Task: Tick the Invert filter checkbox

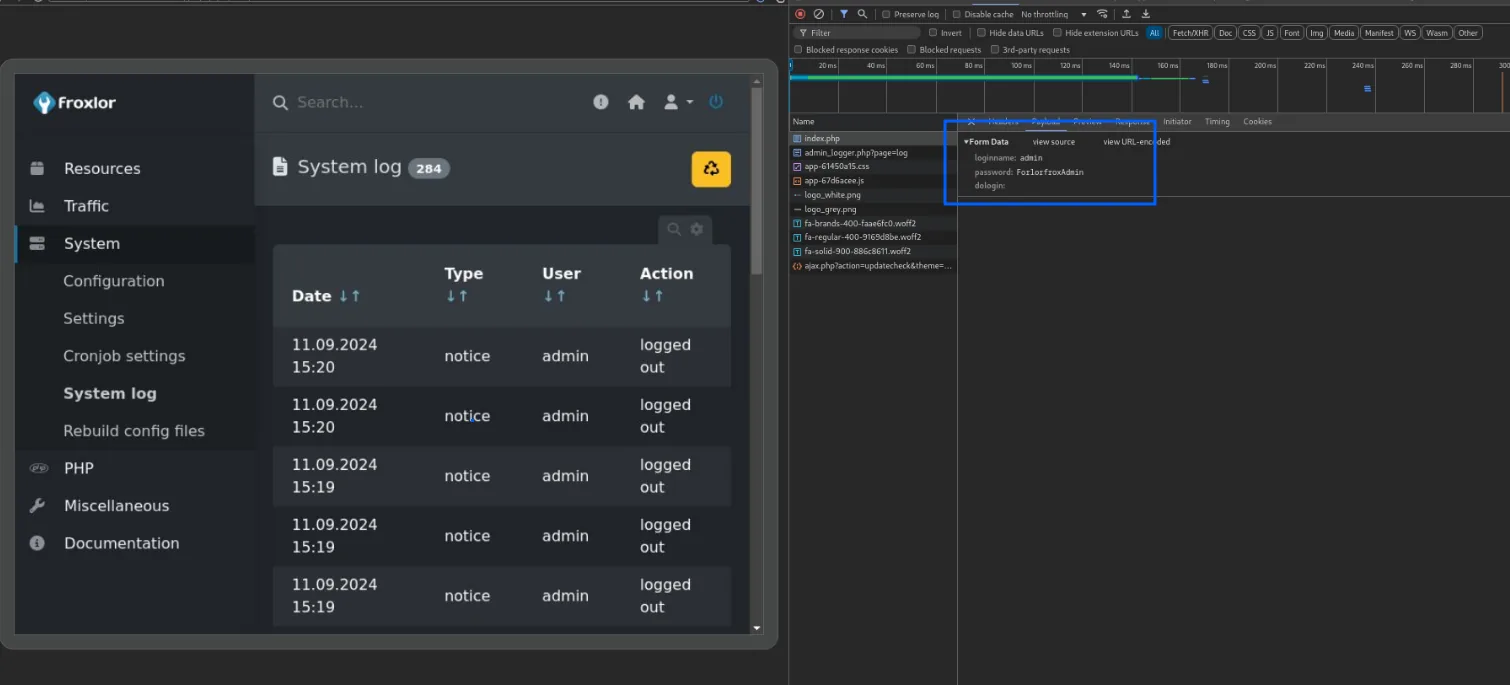Action: tap(933, 33)
